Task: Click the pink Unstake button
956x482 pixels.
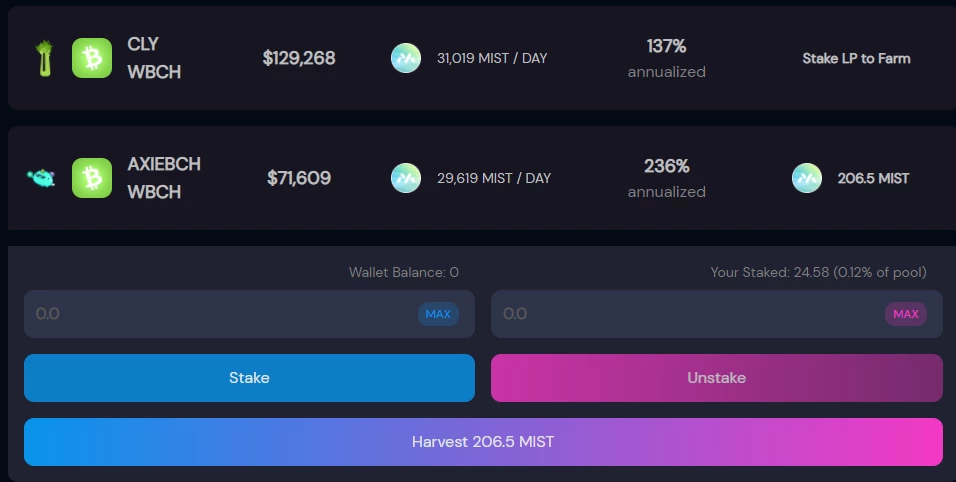Action: [716, 378]
